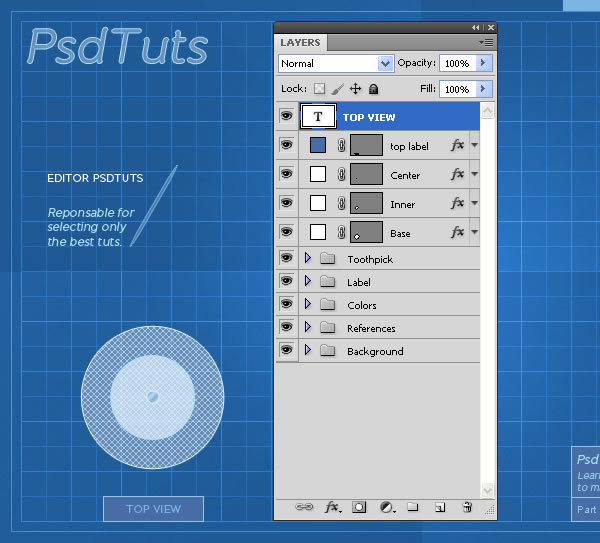Collapse the panel with double-arrow icon
The width and height of the screenshot is (600, 543).
476,28
